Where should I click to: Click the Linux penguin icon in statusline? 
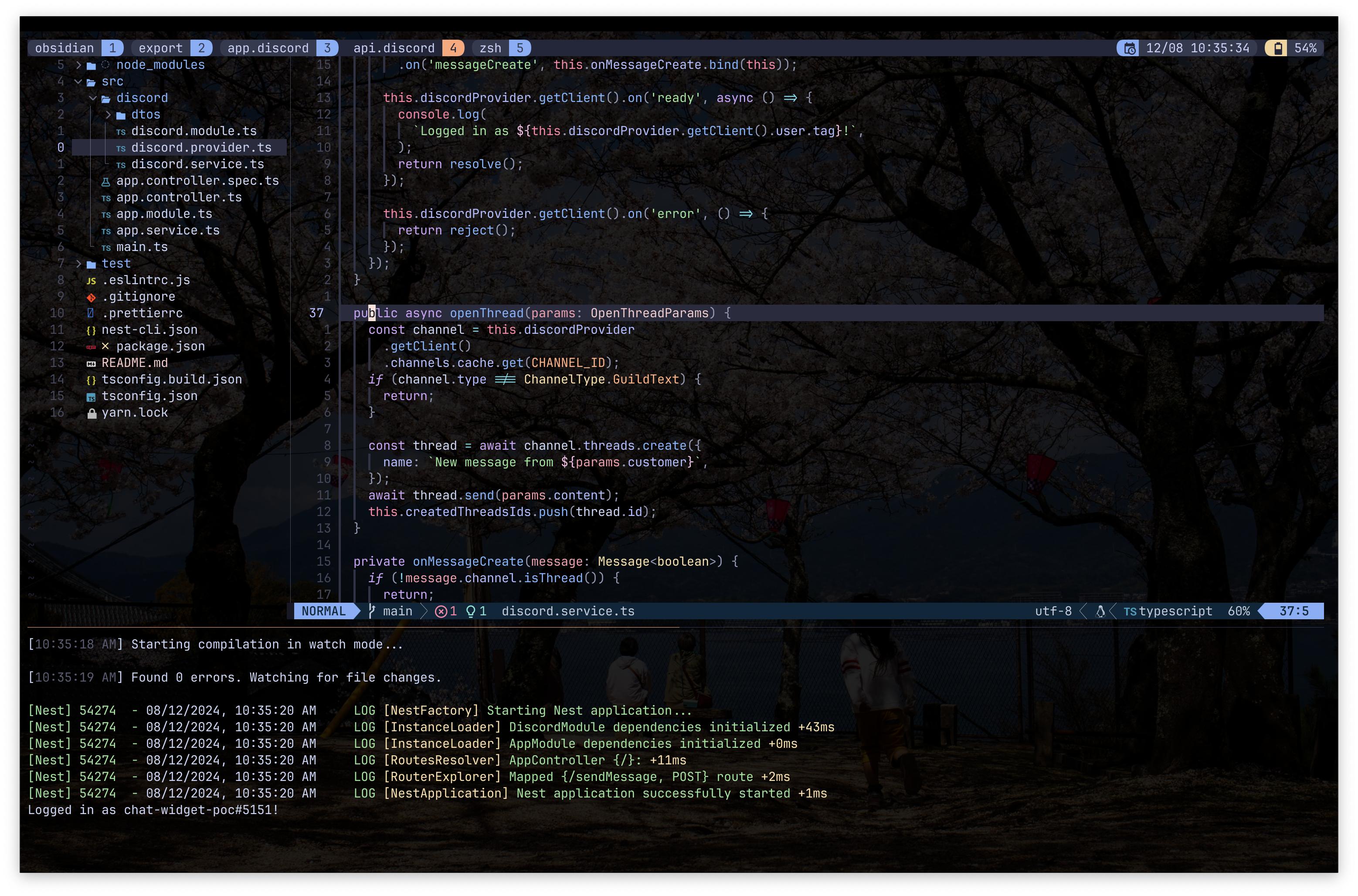(x=1100, y=611)
